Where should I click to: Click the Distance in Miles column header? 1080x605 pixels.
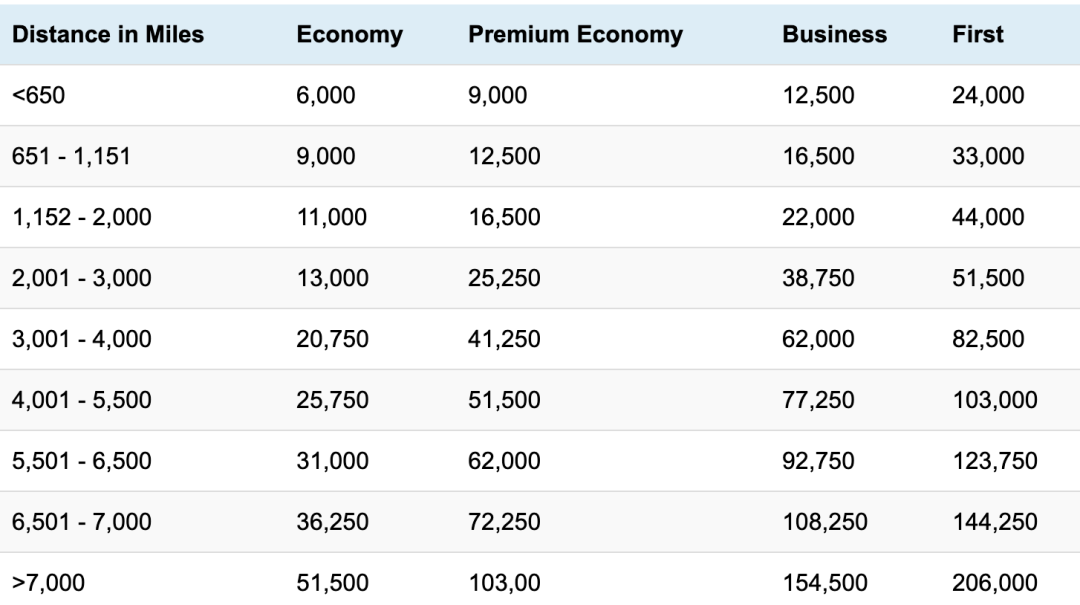tap(108, 34)
